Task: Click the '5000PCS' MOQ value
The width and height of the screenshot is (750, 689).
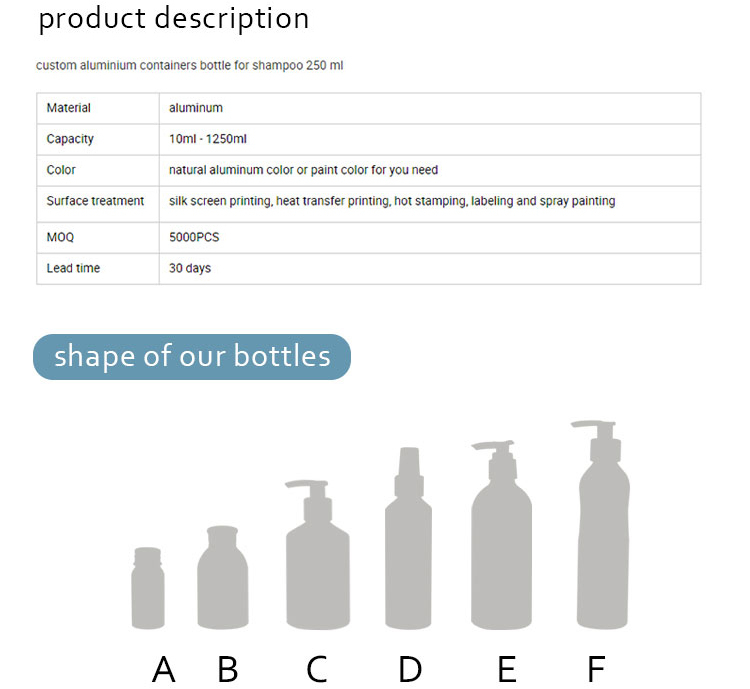Action: 194,237
